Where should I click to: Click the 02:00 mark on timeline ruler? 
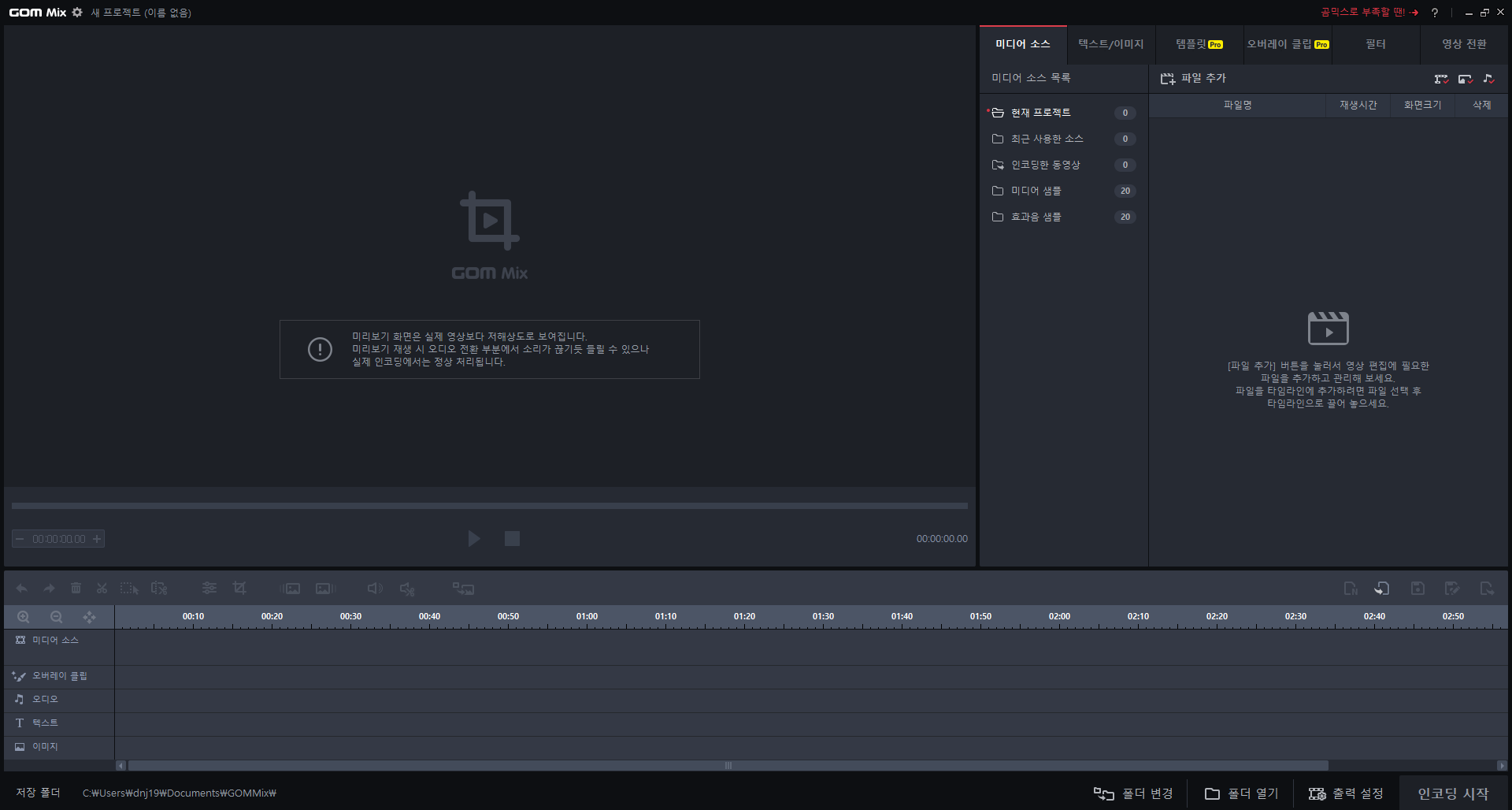pyautogui.click(x=1059, y=616)
